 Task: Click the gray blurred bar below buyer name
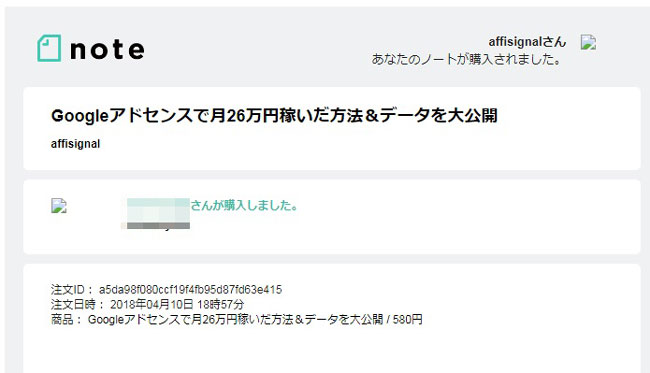158,225
